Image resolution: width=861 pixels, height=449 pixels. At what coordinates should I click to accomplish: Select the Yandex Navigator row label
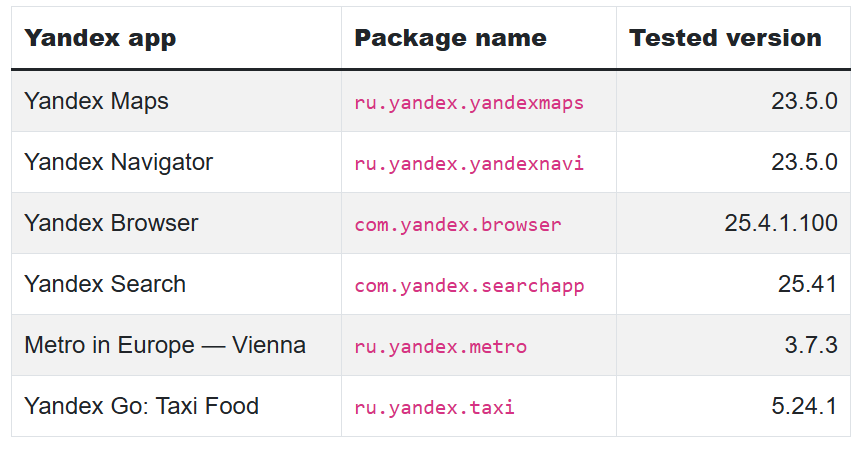pyautogui.click(x=118, y=162)
